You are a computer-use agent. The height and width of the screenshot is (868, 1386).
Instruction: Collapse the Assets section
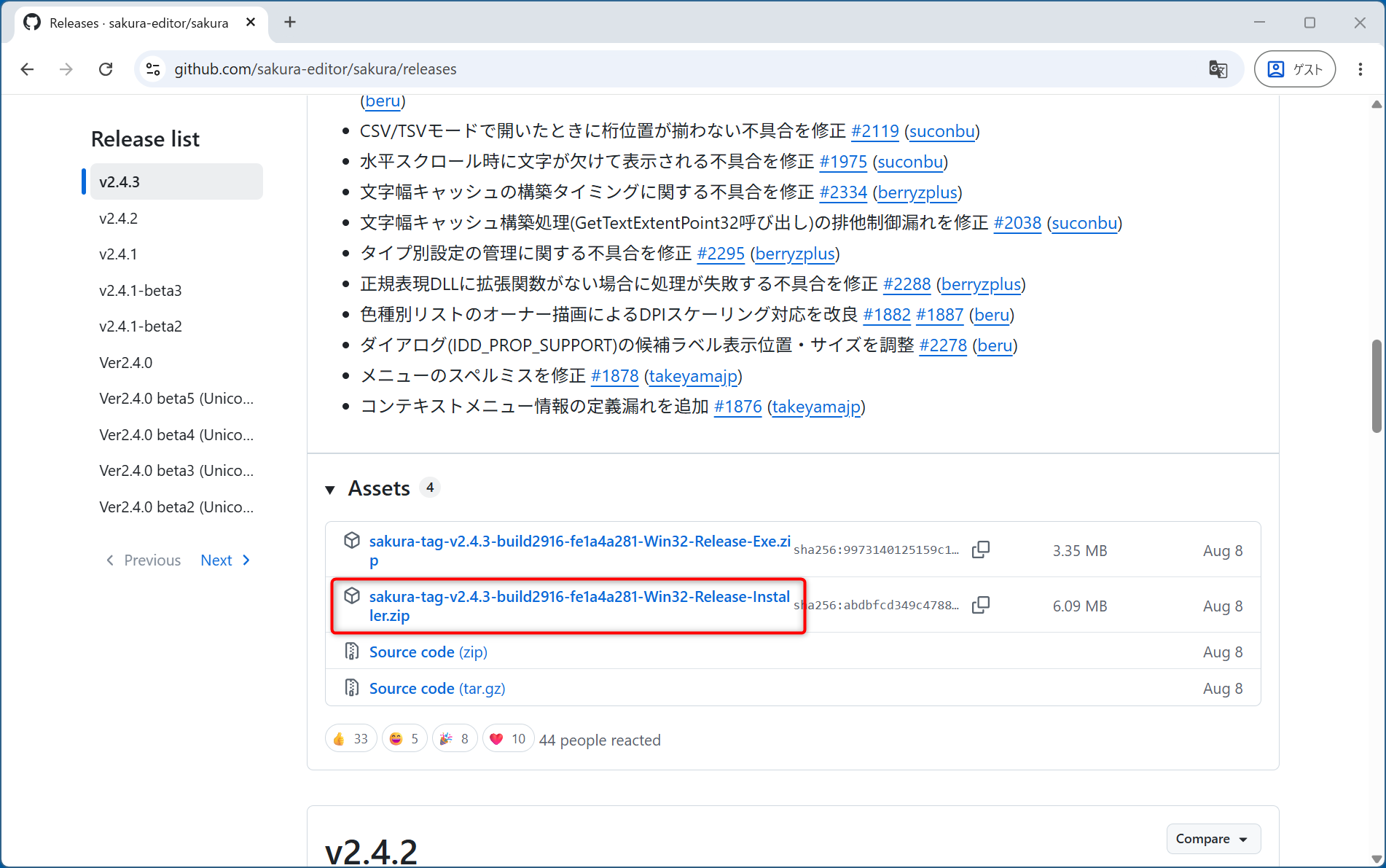tap(330, 489)
